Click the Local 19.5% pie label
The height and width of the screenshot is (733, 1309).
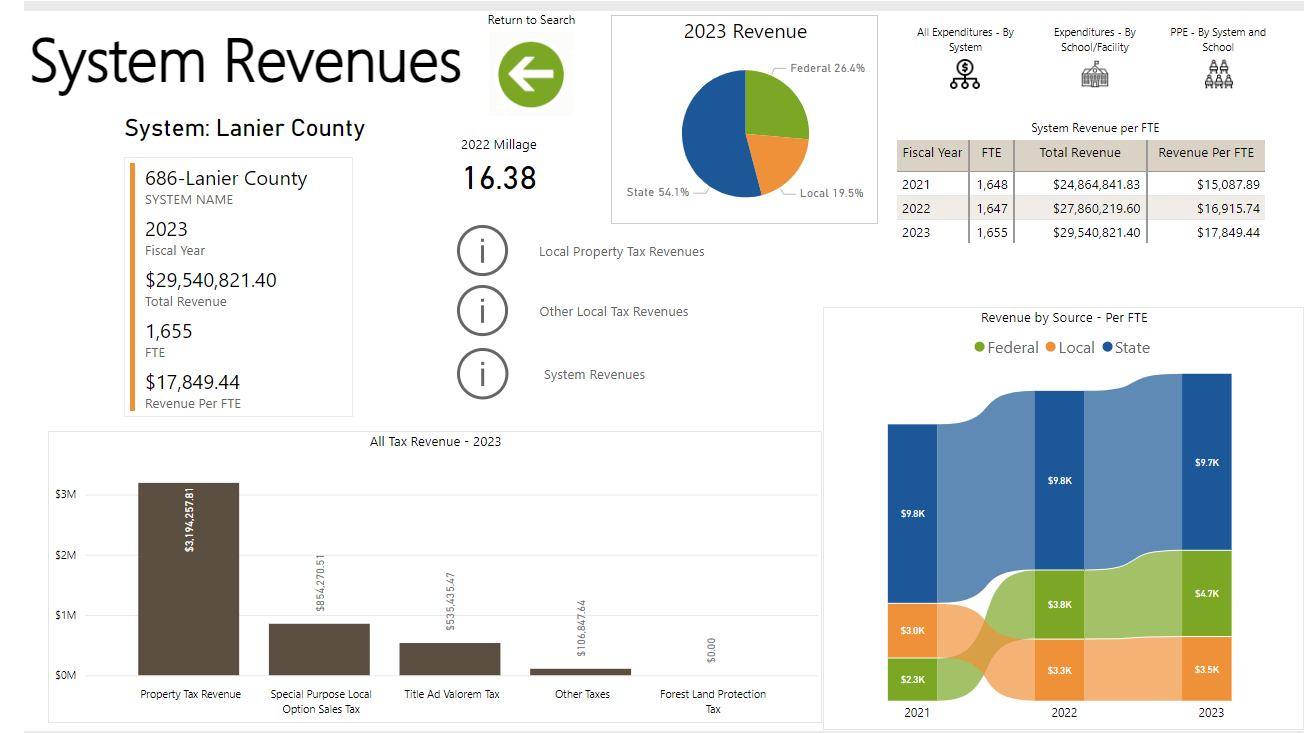pos(831,193)
